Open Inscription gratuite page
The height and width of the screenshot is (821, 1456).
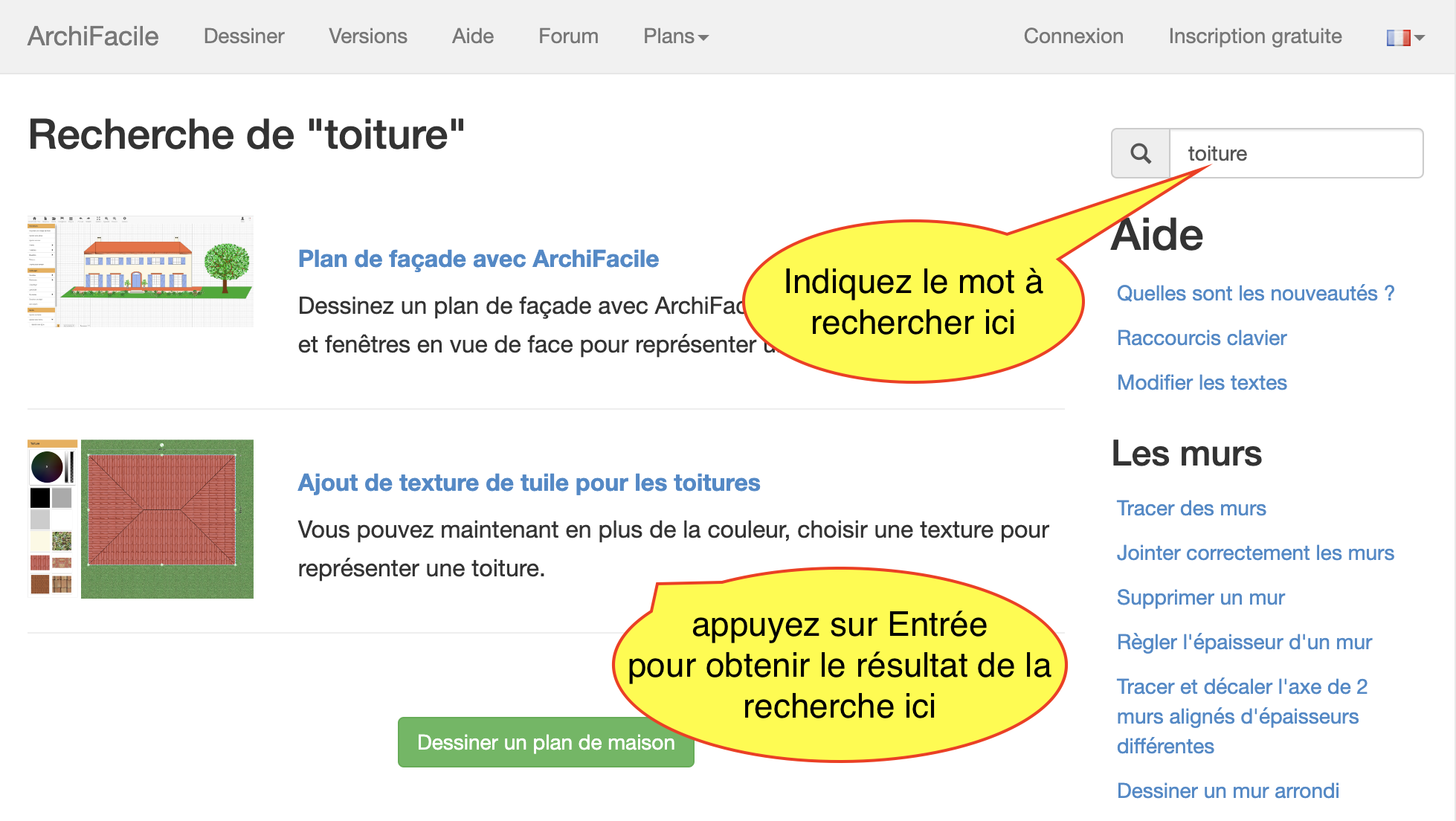click(1254, 36)
